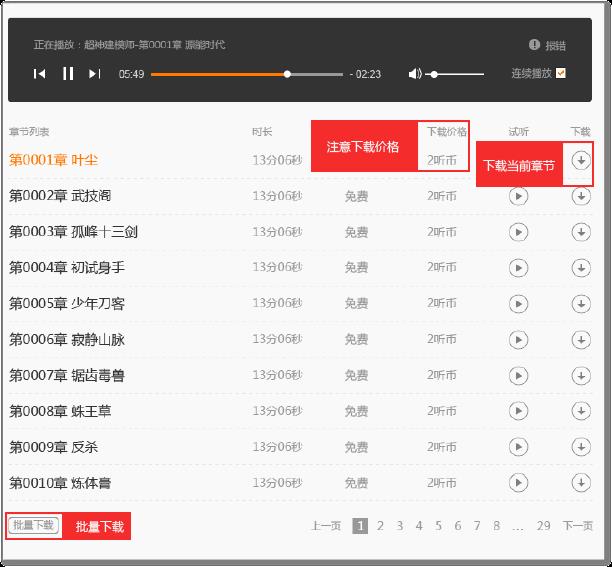Open chapter title 第0007章 锯齿毒兽
The image size is (612, 567).
click(x=67, y=375)
